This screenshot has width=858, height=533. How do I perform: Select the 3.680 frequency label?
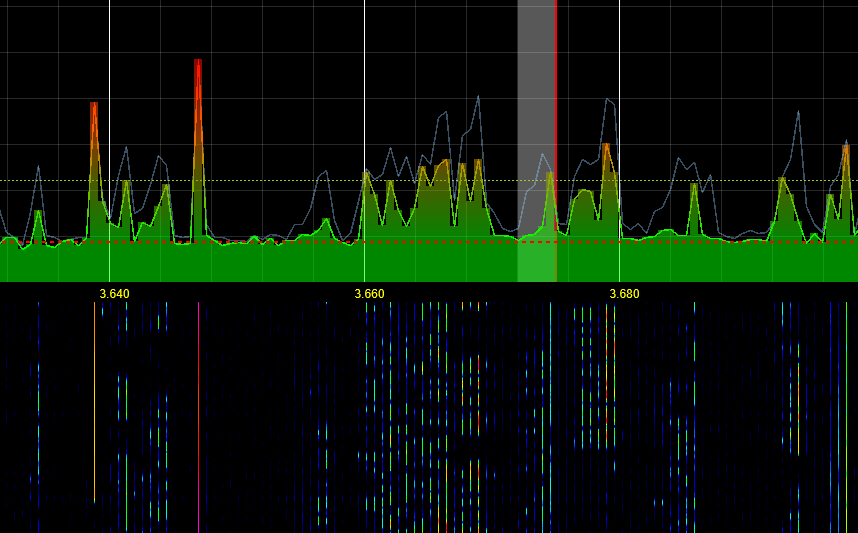pyautogui.click(x=624, y=294)
